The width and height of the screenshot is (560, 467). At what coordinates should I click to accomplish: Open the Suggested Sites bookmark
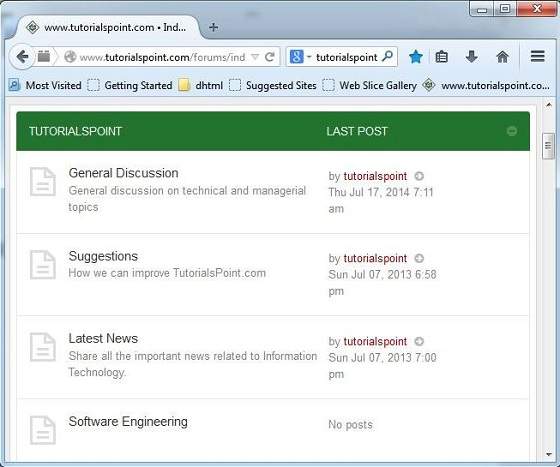(x=273, y=85)
